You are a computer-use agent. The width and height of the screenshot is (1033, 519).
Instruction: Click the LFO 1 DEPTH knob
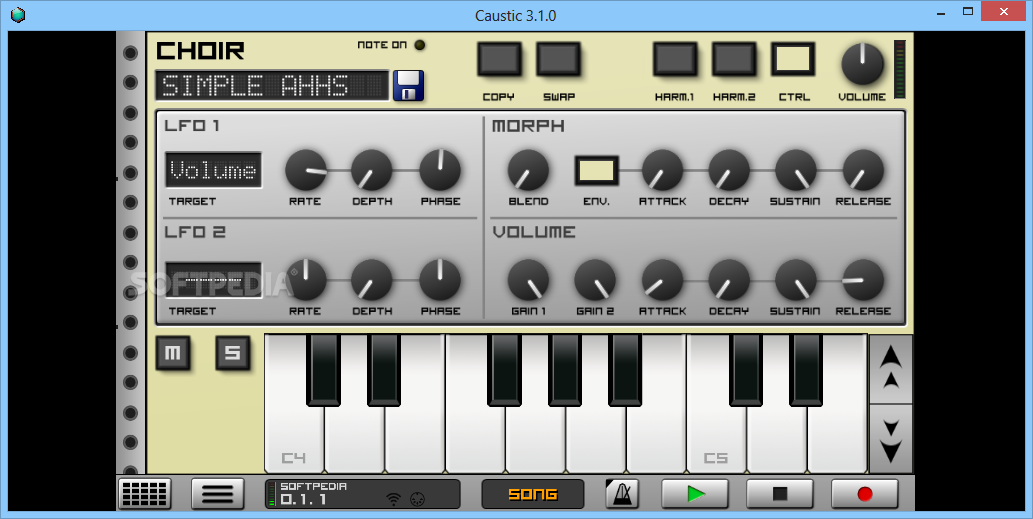coord(372,170)
